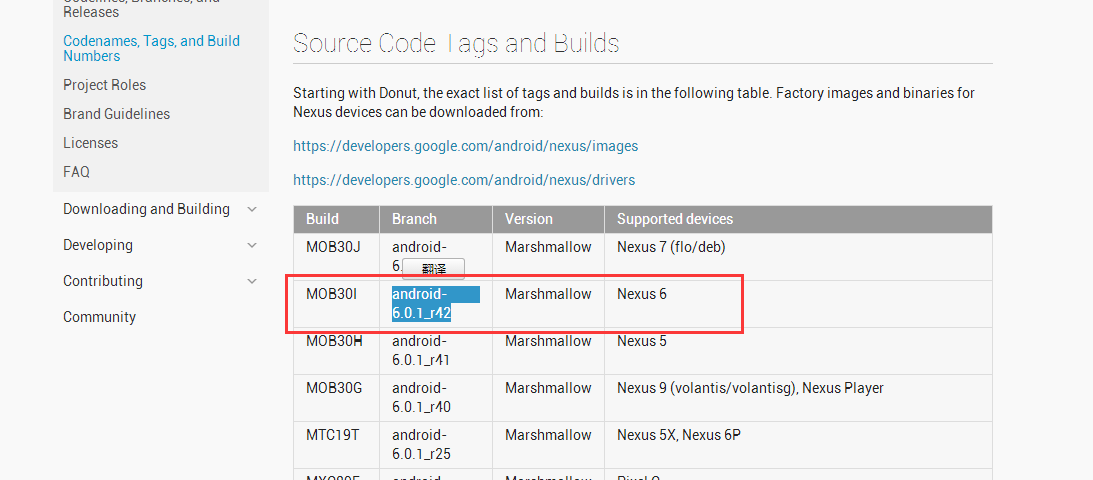Viewport: 1093px width, 480px height.
Task: Expand the Downloading and Building chevron
Action: pyautogui.click(x=252, y=209)
